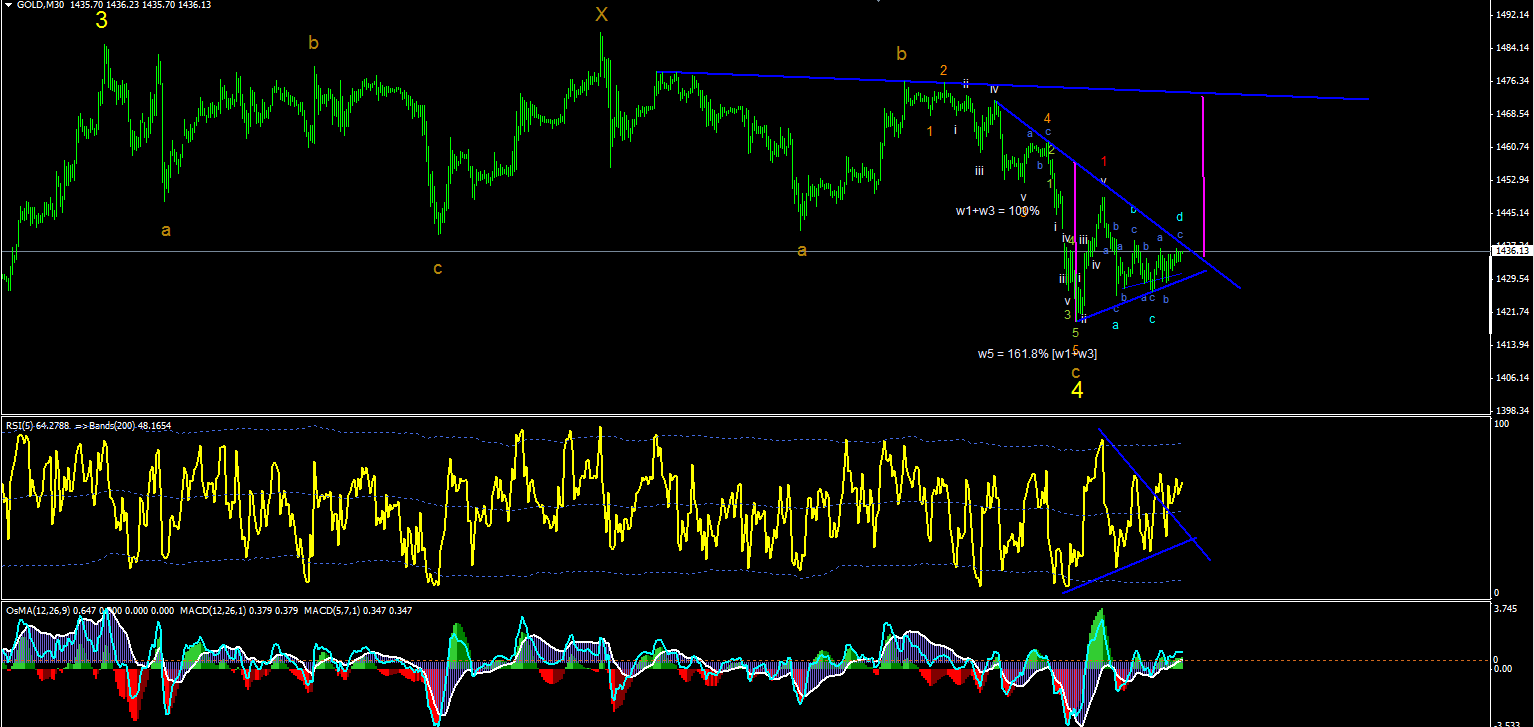Select the large yellow wave 3 label
1534x727 pixels.
102,19
